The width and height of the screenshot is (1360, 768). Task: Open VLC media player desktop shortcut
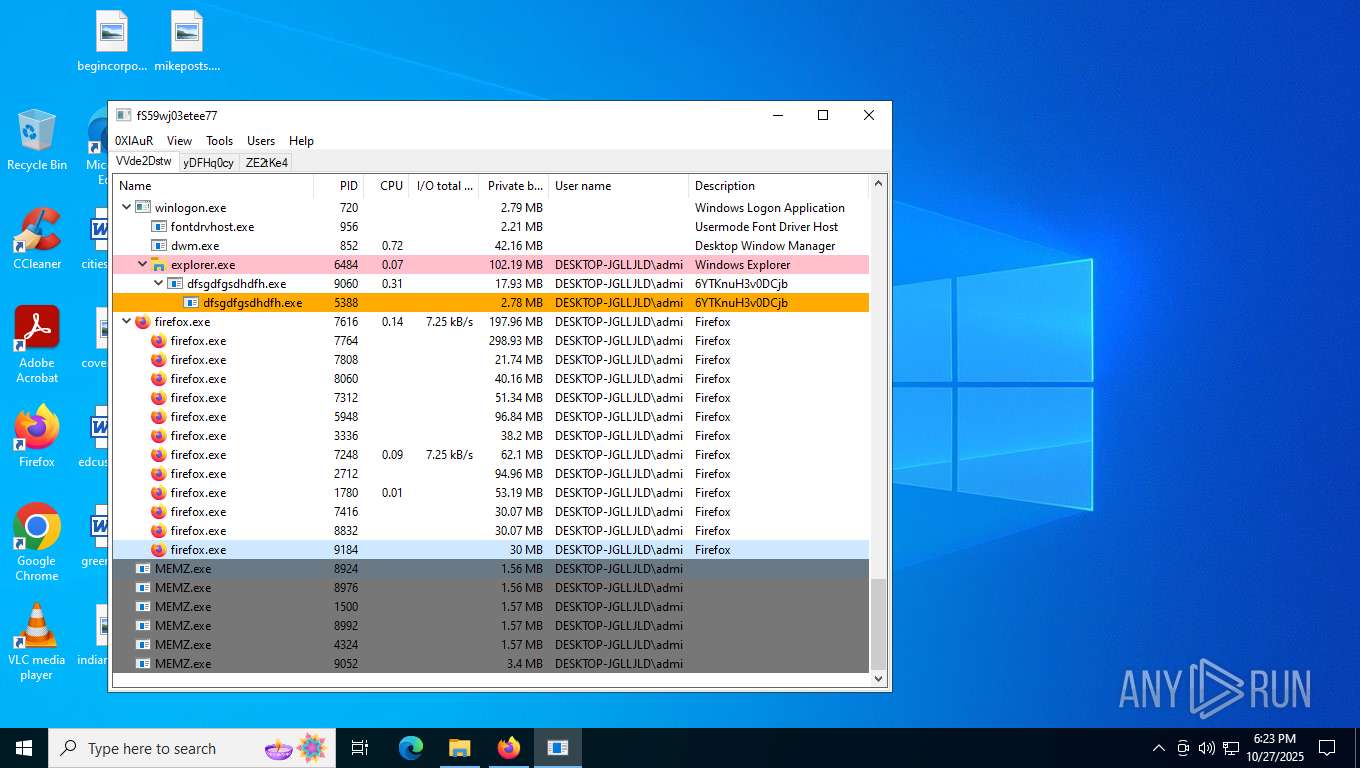pos(37,641)
